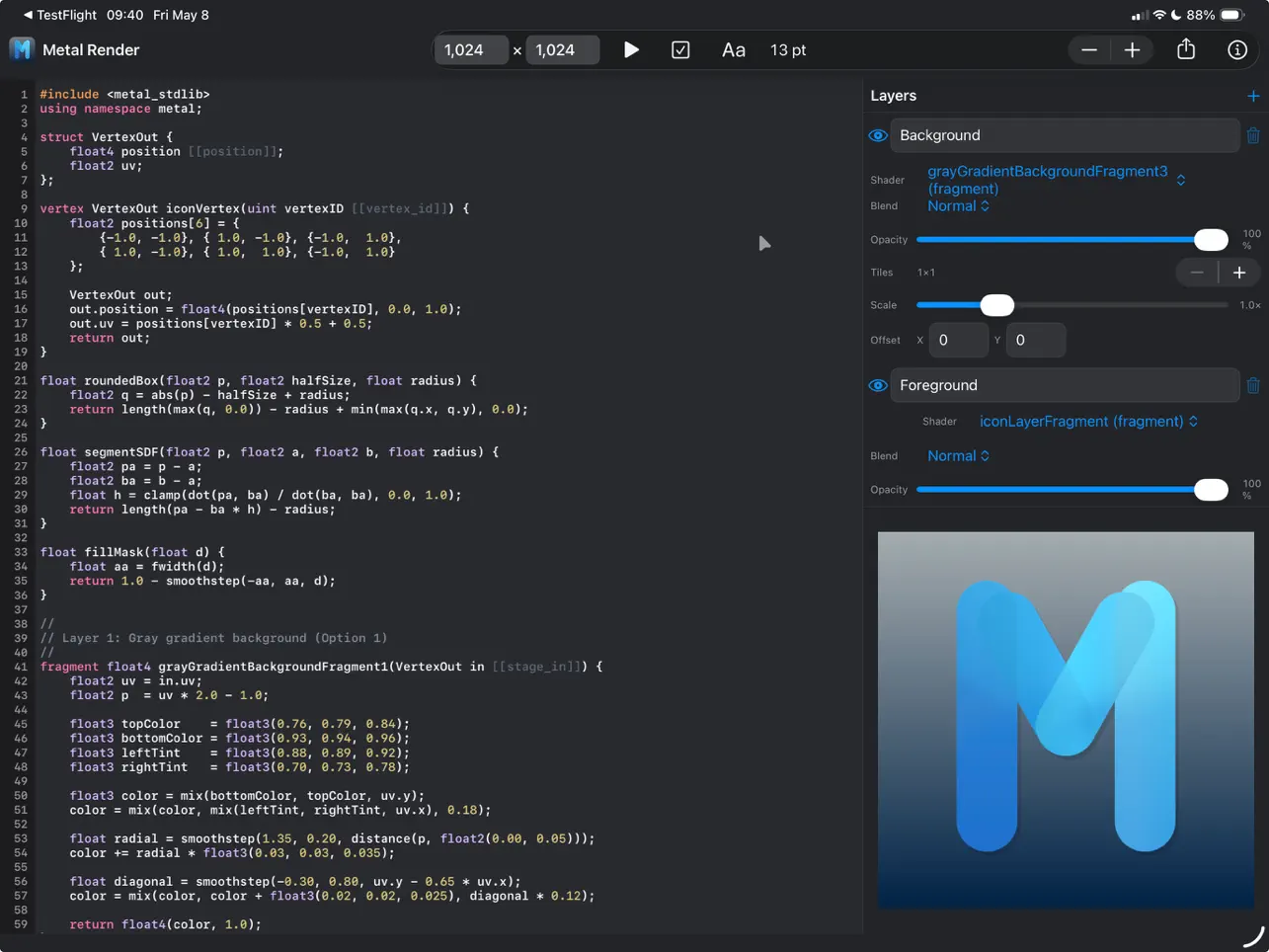Toggle the checkmark box in the toolbar
This screenshot has height=952, width=1269.
[680, 49]
